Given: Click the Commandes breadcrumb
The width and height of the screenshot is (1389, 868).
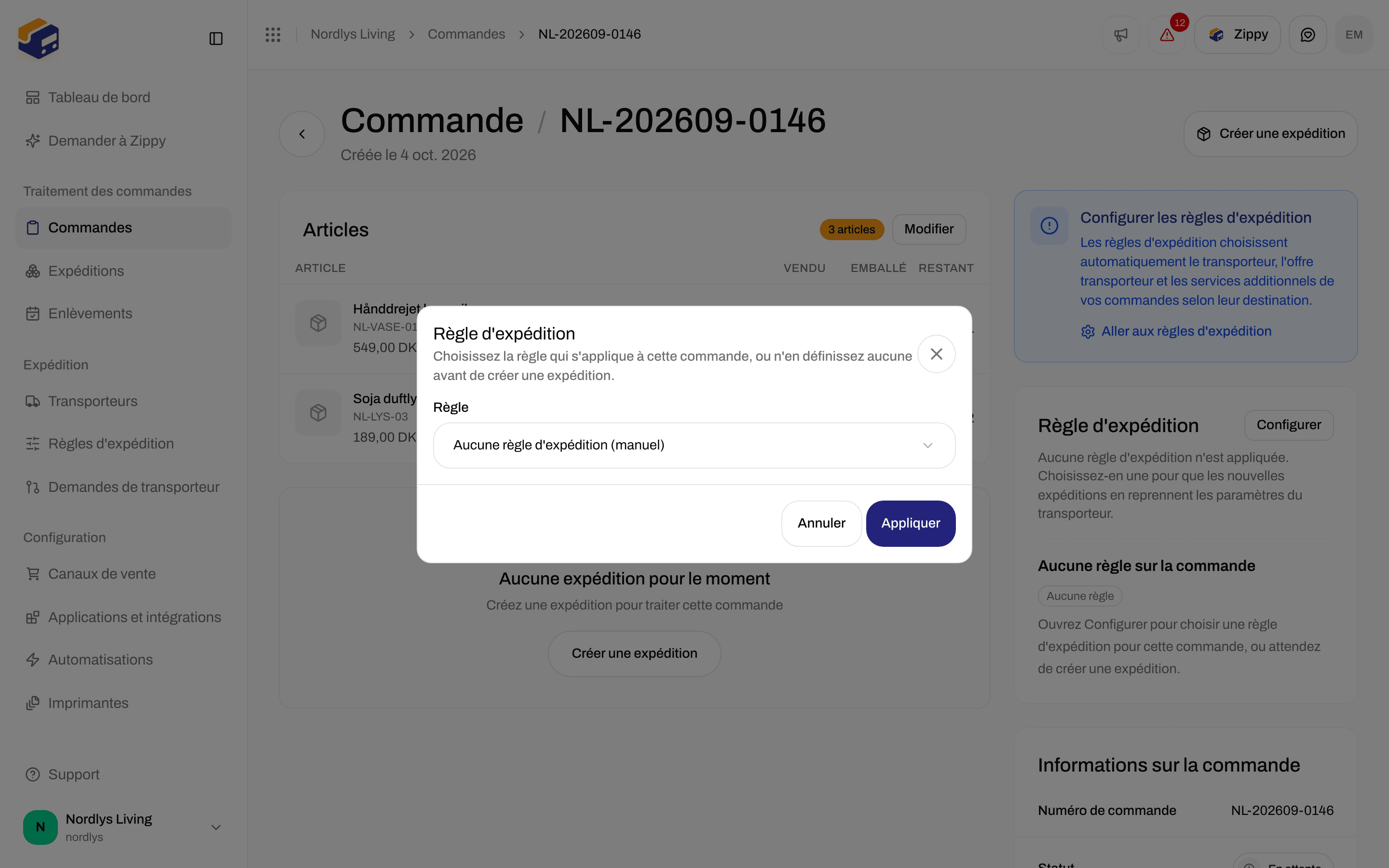Looking at the screenshot, I should (466, 34).
